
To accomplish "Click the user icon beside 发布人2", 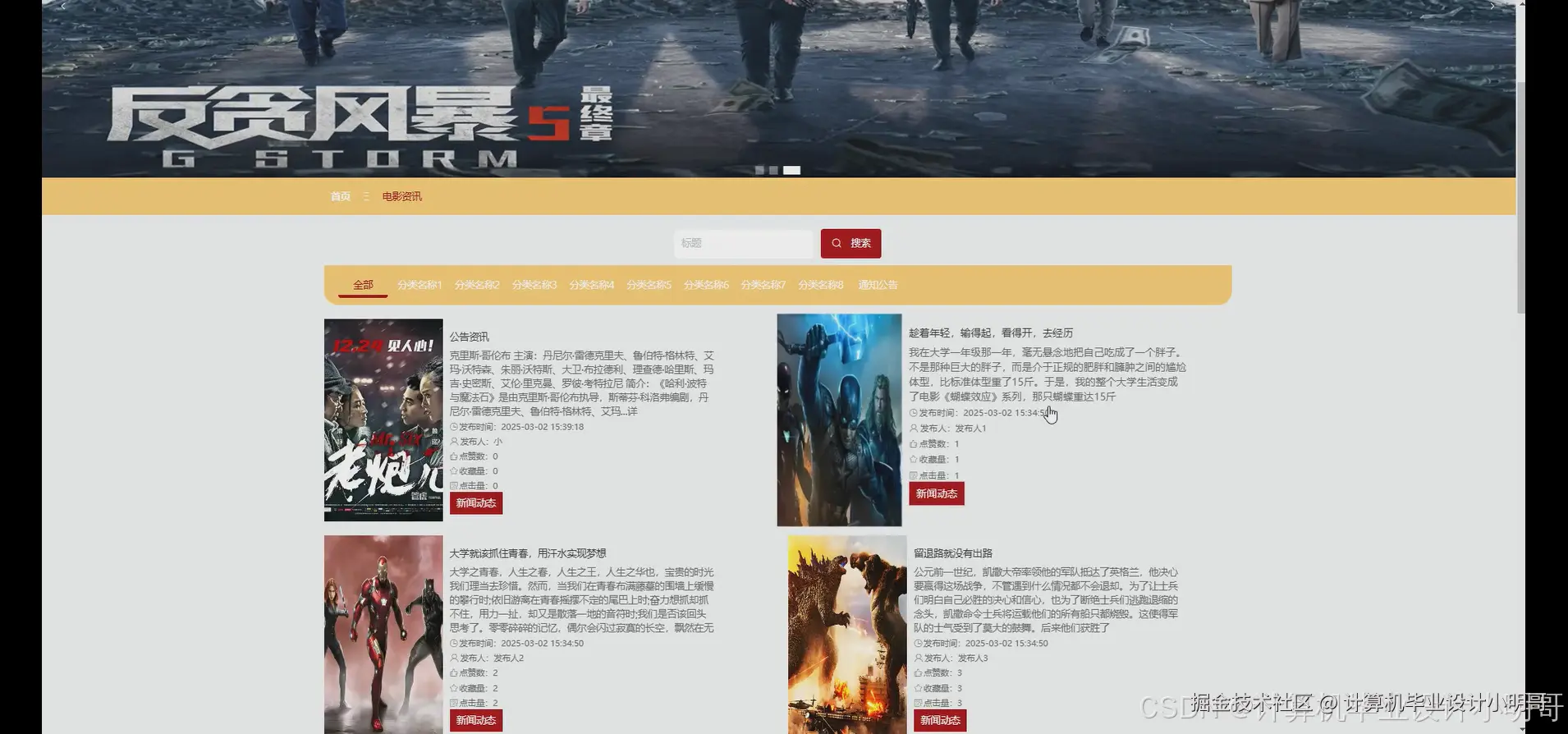I will click(454, 658).
